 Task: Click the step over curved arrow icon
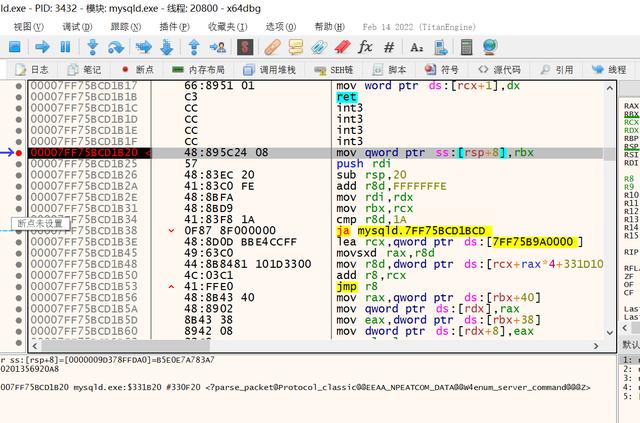click(x=116, y=47)
